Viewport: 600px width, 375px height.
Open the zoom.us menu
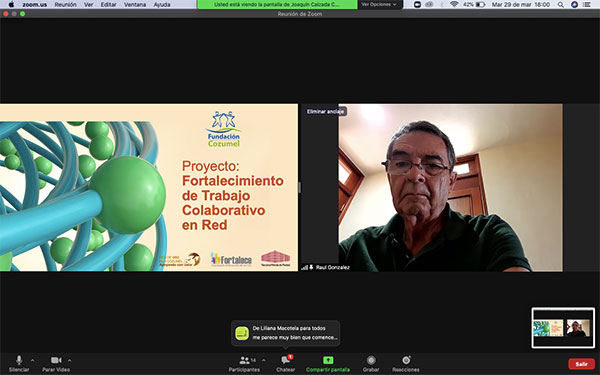(34, 5)
